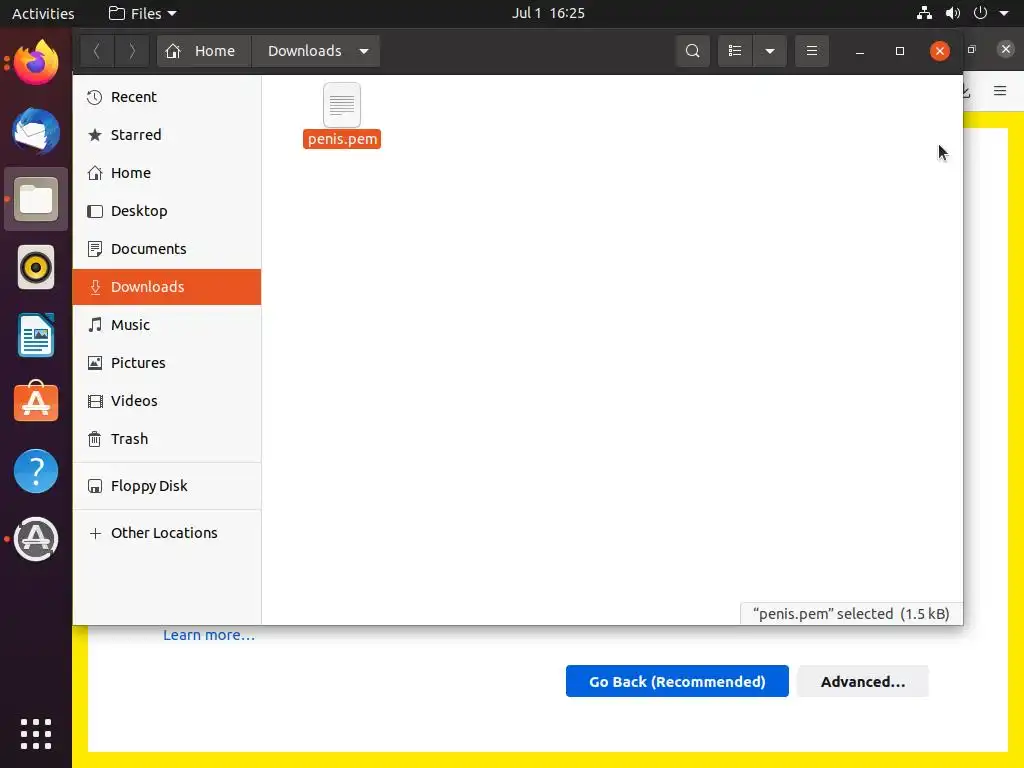Open the clock and calendar at top
The height and width of the screenshot is (768, 1024).
548,13
